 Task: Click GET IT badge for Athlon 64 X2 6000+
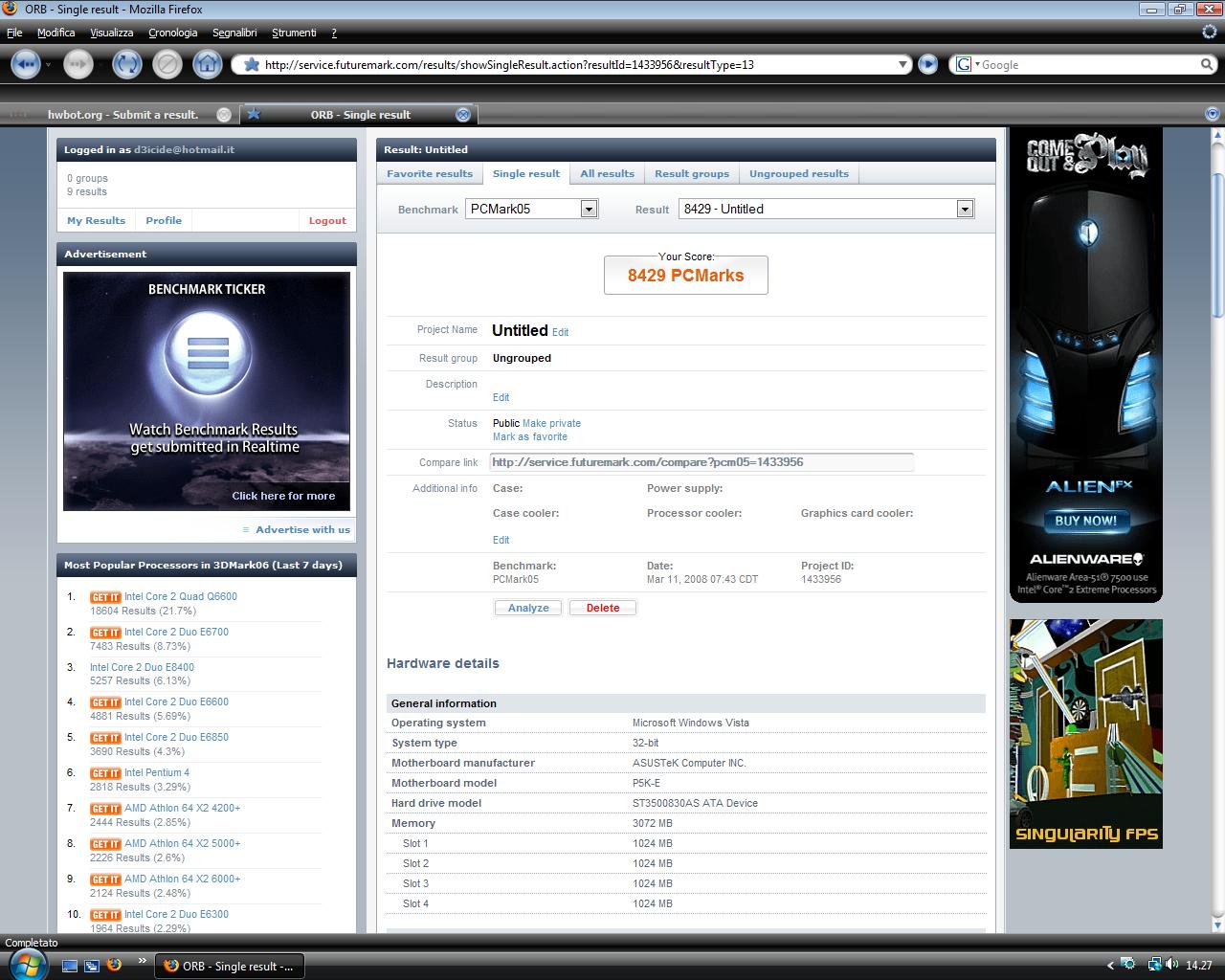pyautogui.click(x=105, y=880)
